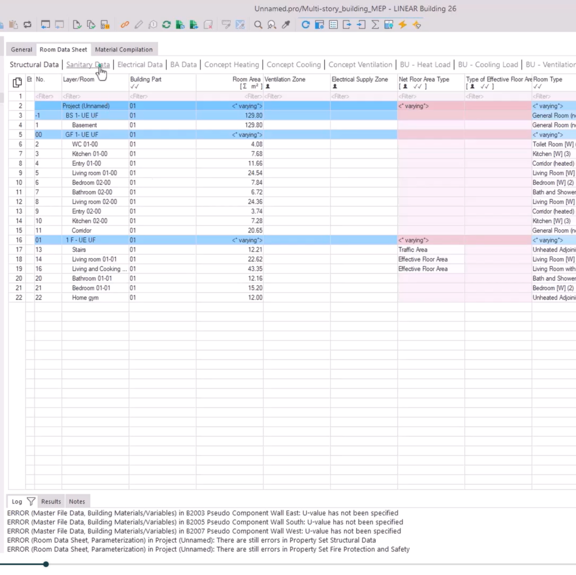Viewport: 576px width, 575px height.
Task: Click the orange chain link icon
Action: pos(125,25)
